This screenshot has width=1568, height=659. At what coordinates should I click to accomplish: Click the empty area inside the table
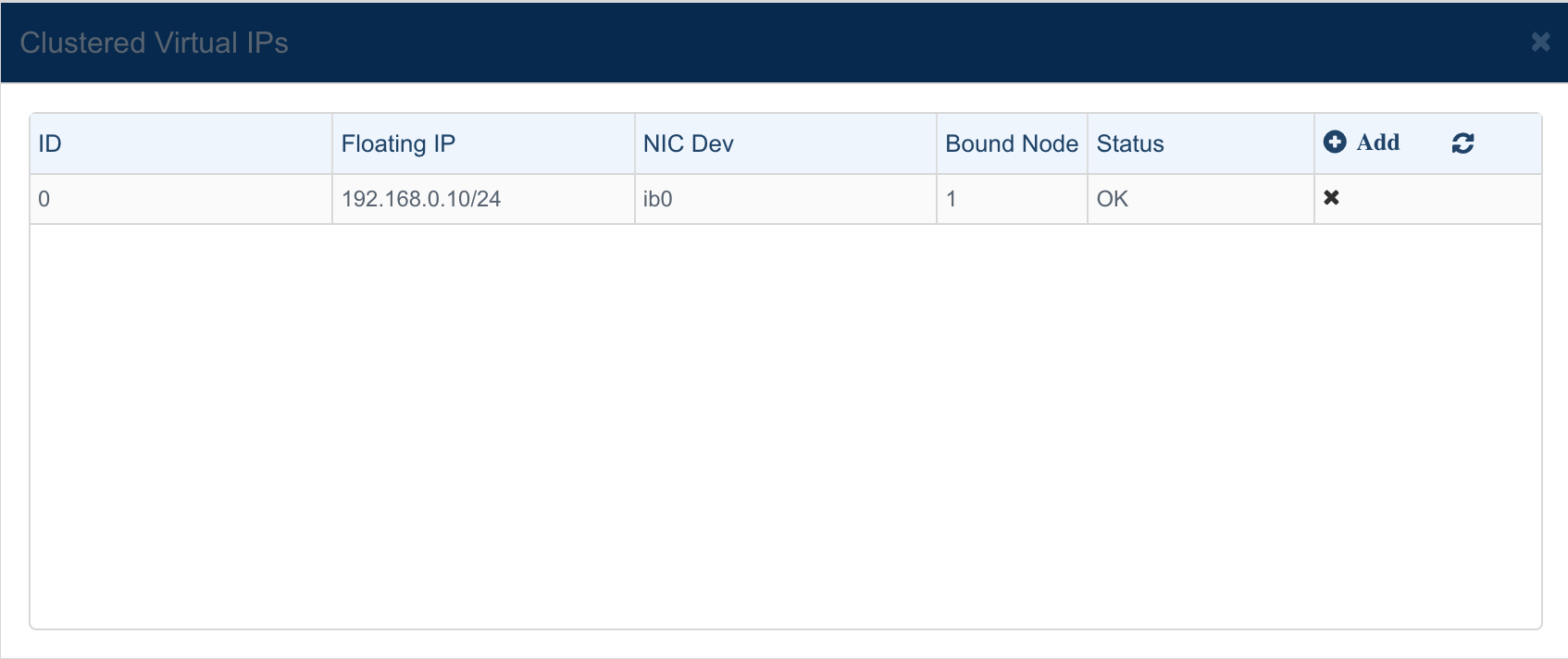click(785, 426)
